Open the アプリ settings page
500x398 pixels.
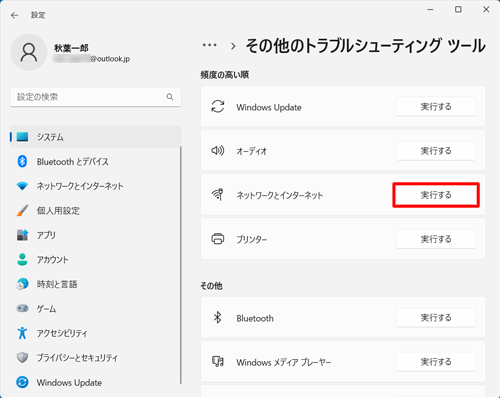click(x=96, y=235)
